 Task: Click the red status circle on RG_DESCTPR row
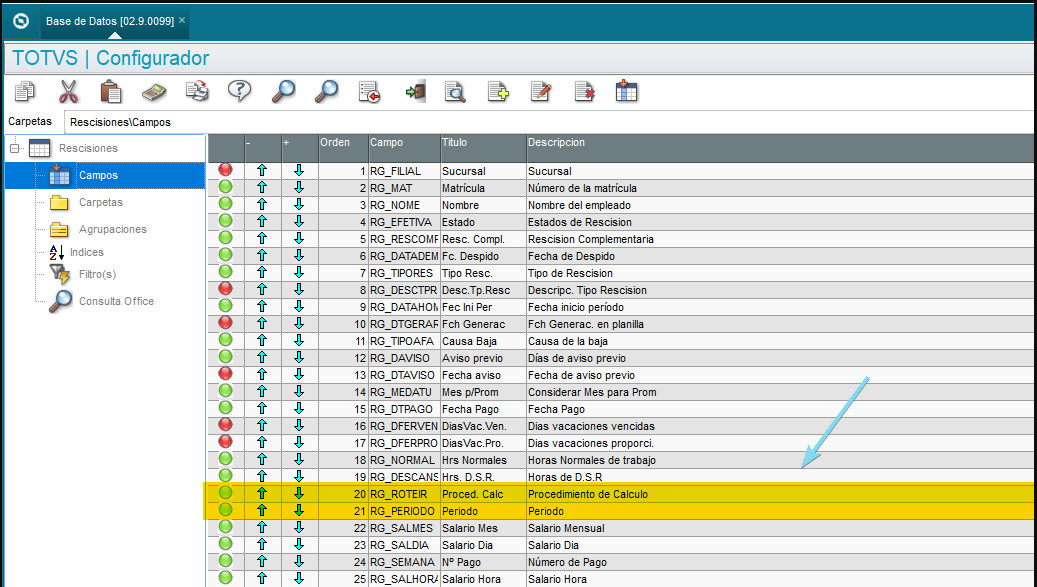pos(226,289)
